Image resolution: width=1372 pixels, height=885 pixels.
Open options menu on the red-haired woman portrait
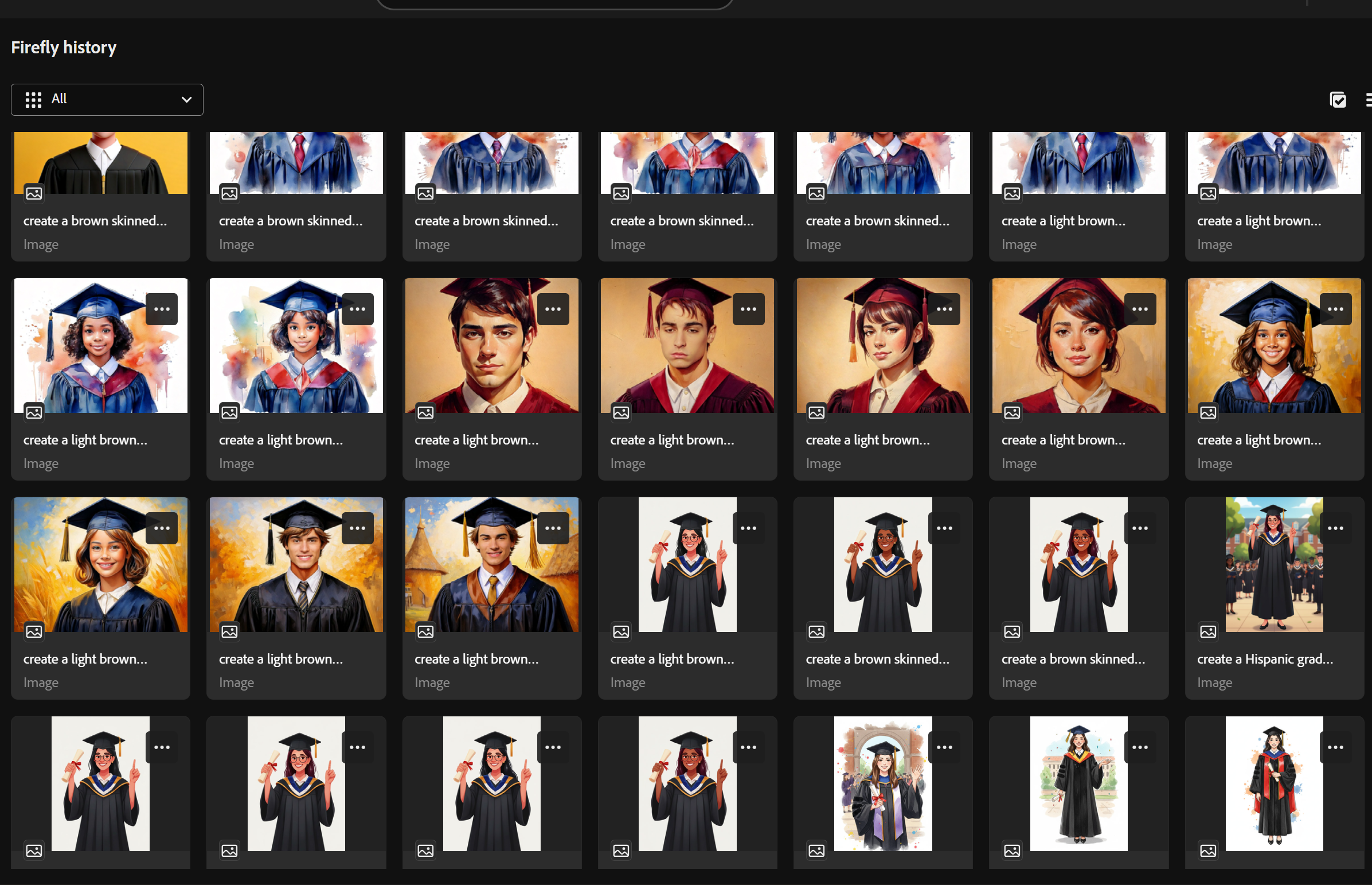pyautogui.click(x=1140, y=309)
